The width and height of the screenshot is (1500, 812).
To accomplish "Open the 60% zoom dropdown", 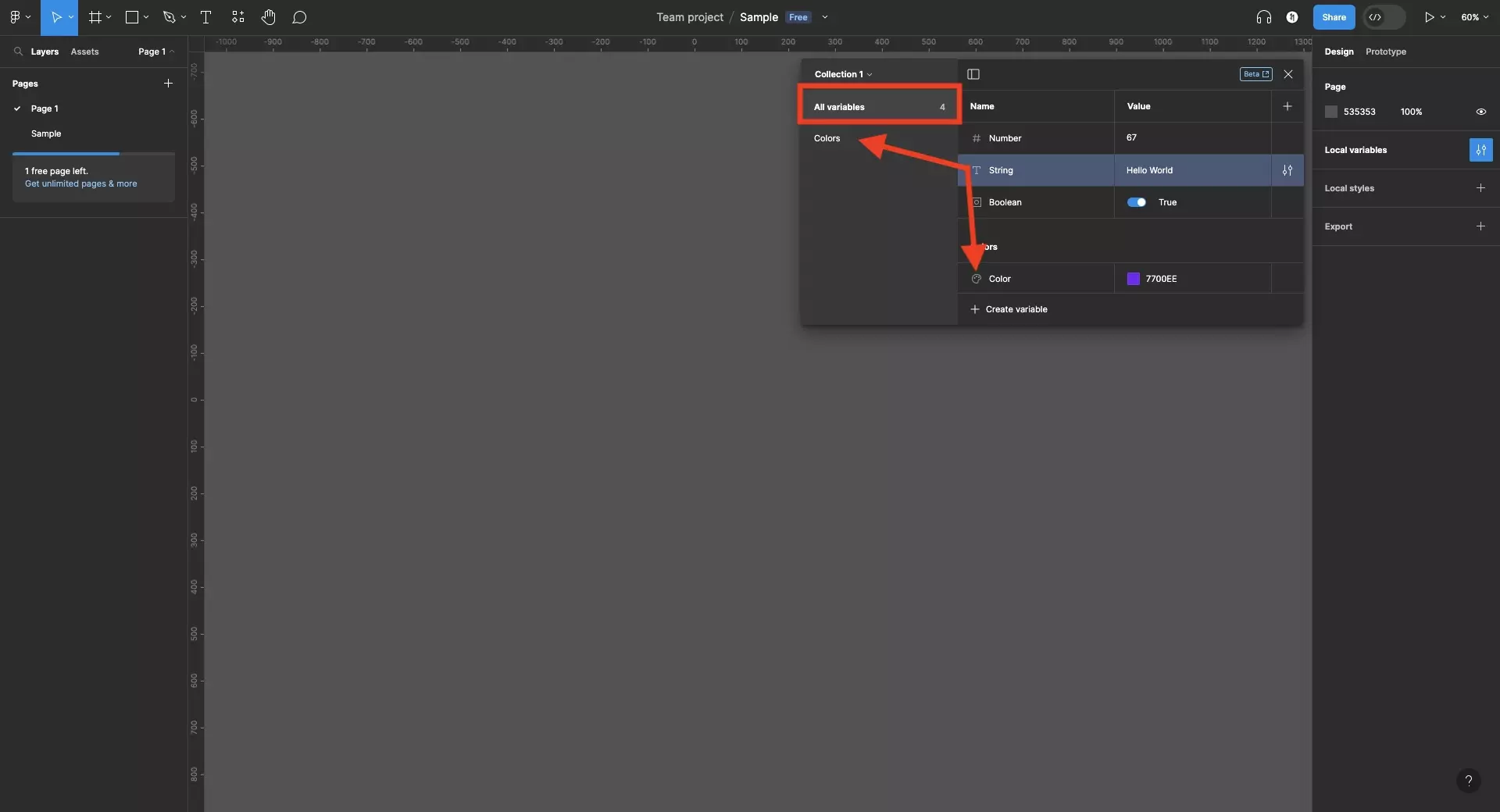I will pyautogui.click(x=1474, y=17).
